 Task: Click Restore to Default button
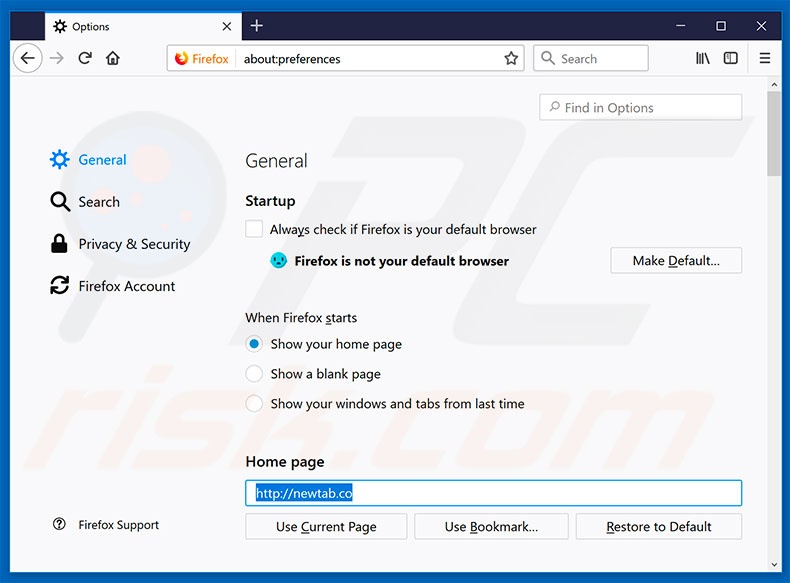pyautogui.click(x=659, y=527)
